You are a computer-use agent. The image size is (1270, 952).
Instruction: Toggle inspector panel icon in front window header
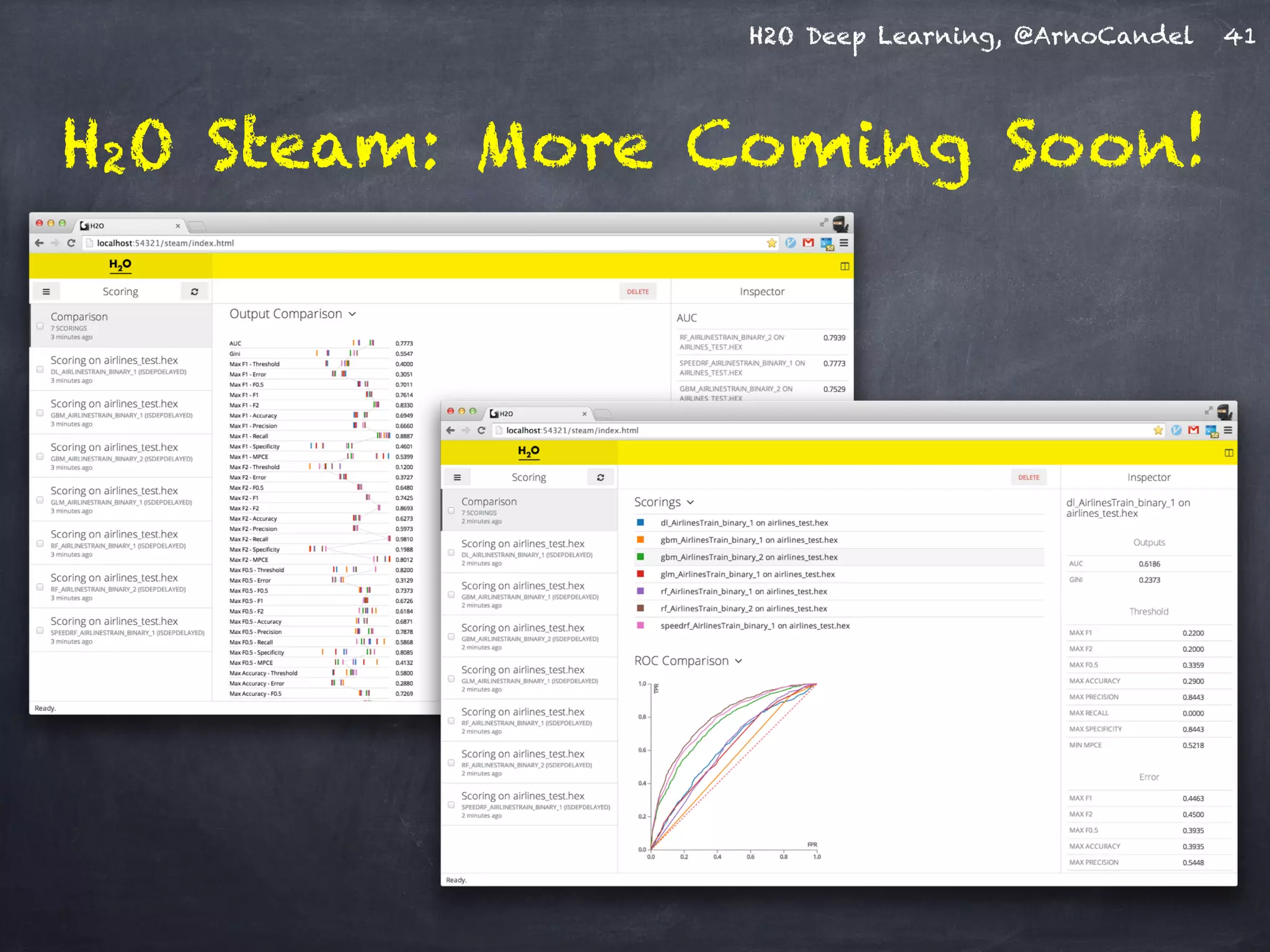point(1228,453)
